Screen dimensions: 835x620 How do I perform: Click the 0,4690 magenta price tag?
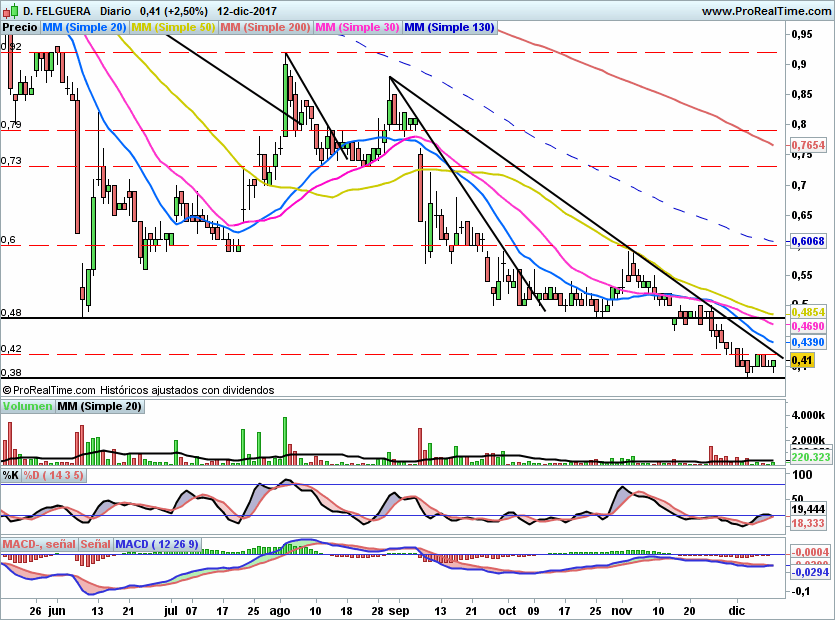[x=808, y=326]
